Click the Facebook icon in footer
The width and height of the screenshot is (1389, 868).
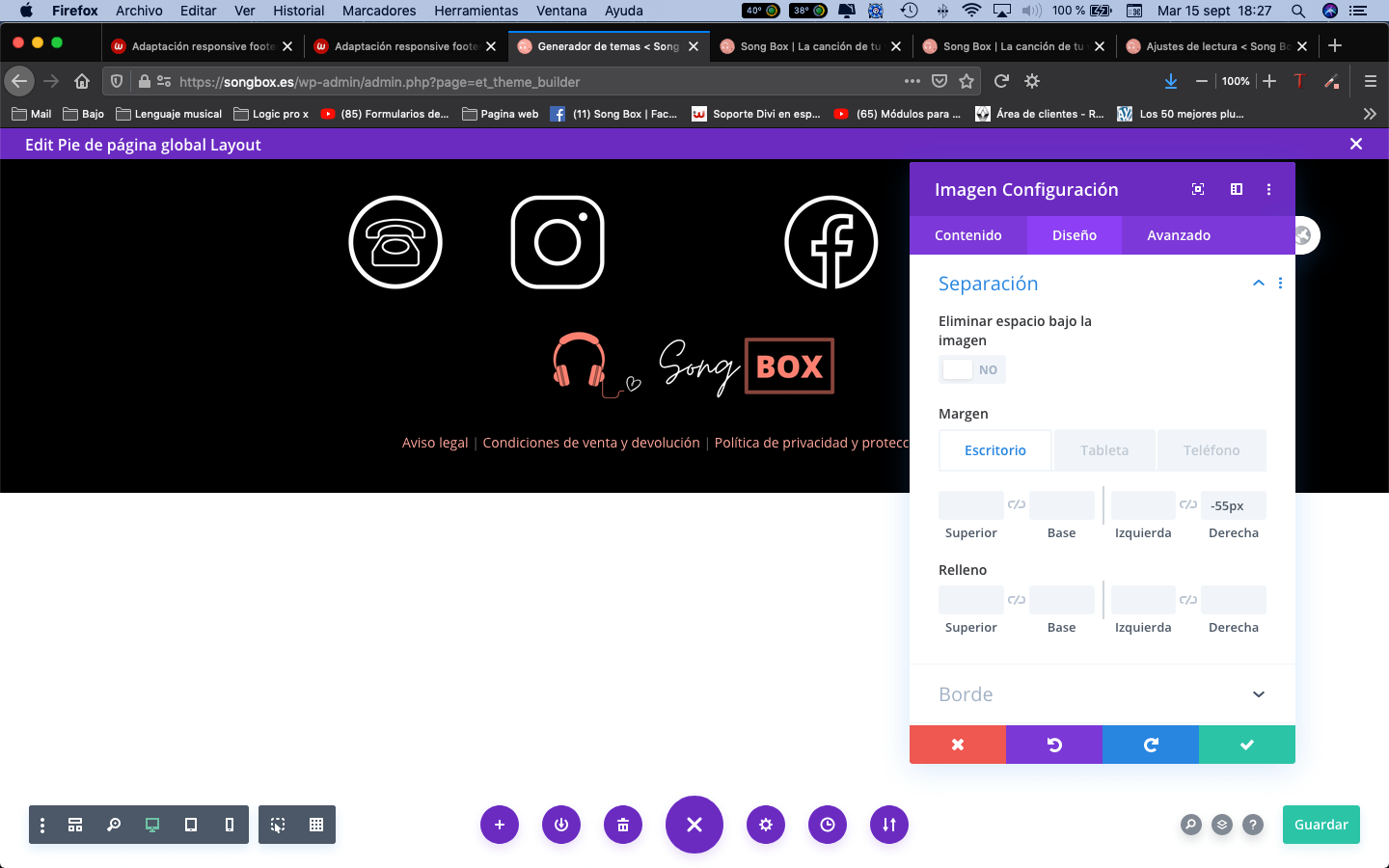coord(831,242)
